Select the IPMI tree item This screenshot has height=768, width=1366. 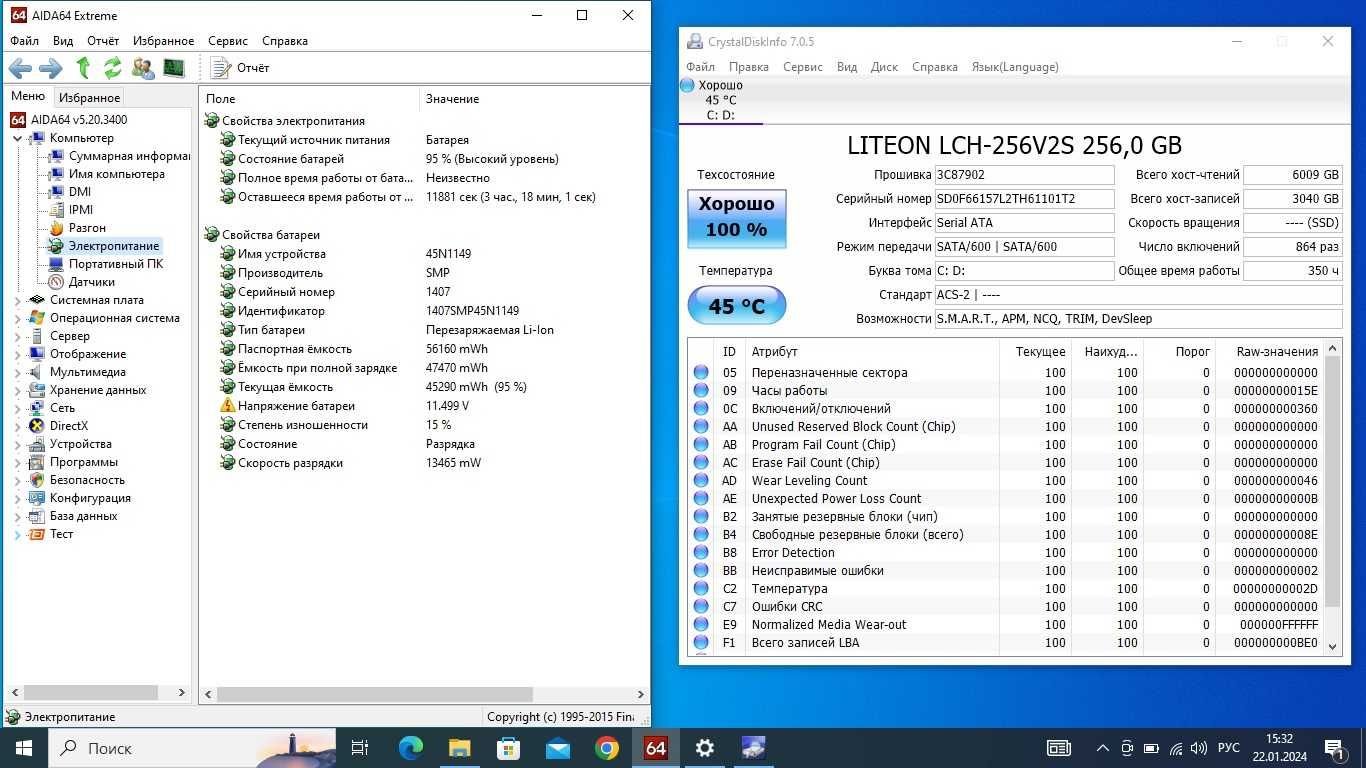(71, 210)
